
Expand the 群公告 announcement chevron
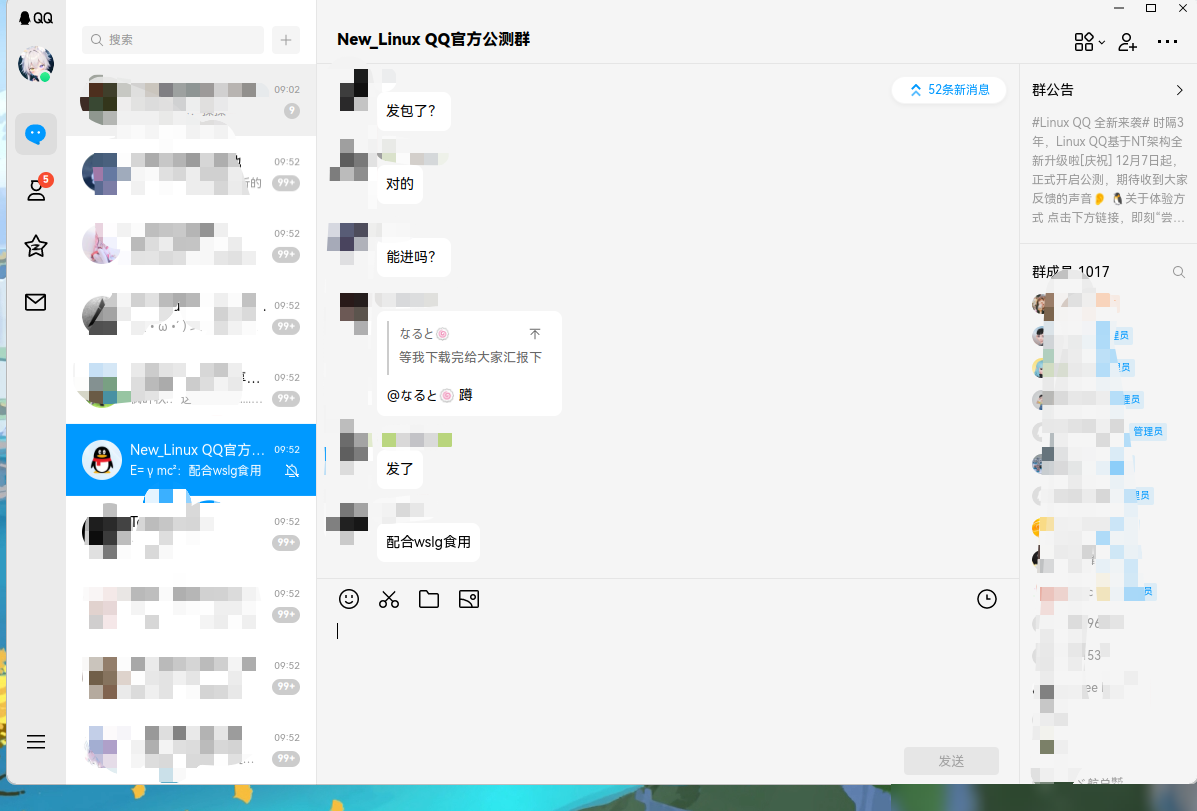[x=1179, y=90]
